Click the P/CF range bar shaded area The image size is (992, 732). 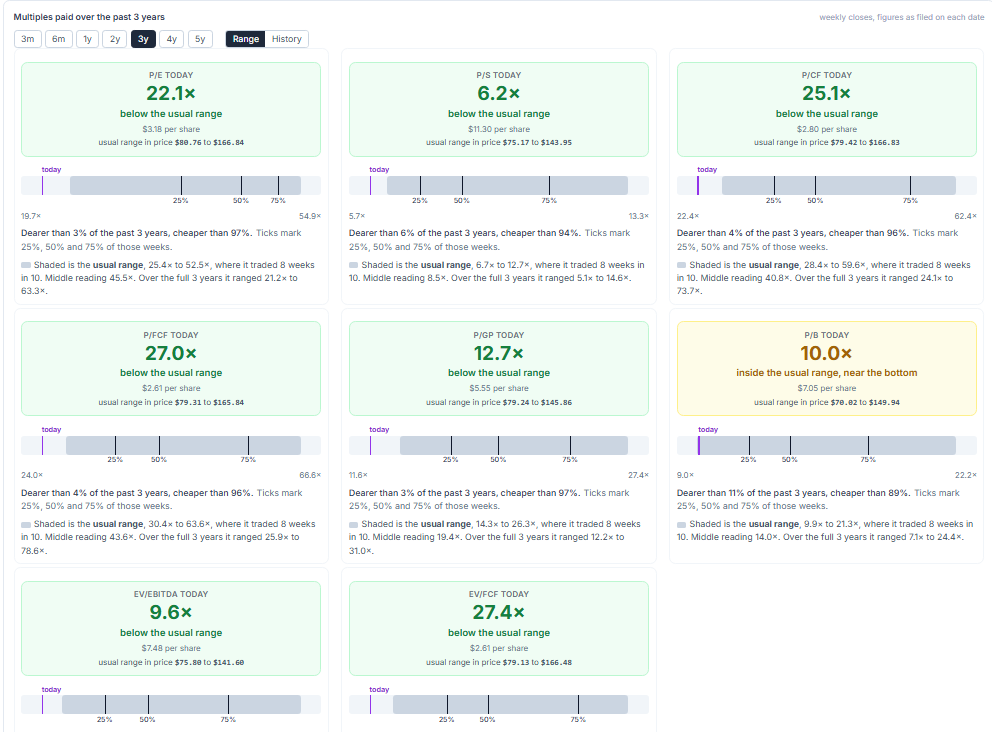pos(839,185)
